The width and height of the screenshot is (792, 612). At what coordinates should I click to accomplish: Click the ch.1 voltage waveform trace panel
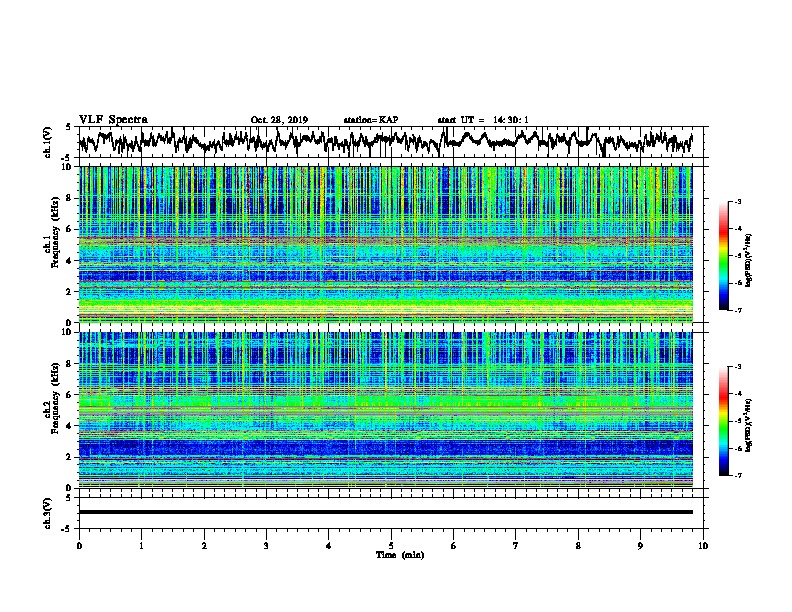point(391,142)
